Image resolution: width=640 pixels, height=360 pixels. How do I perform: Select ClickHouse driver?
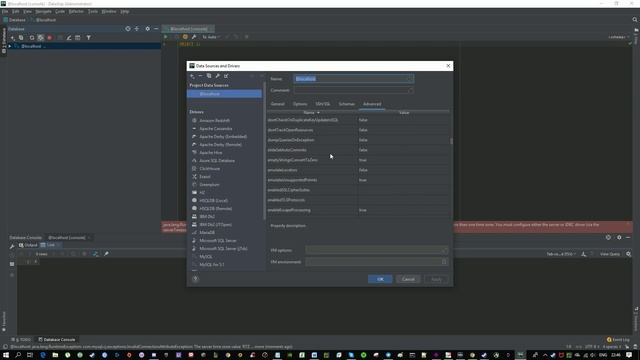[x=209, y=169]
